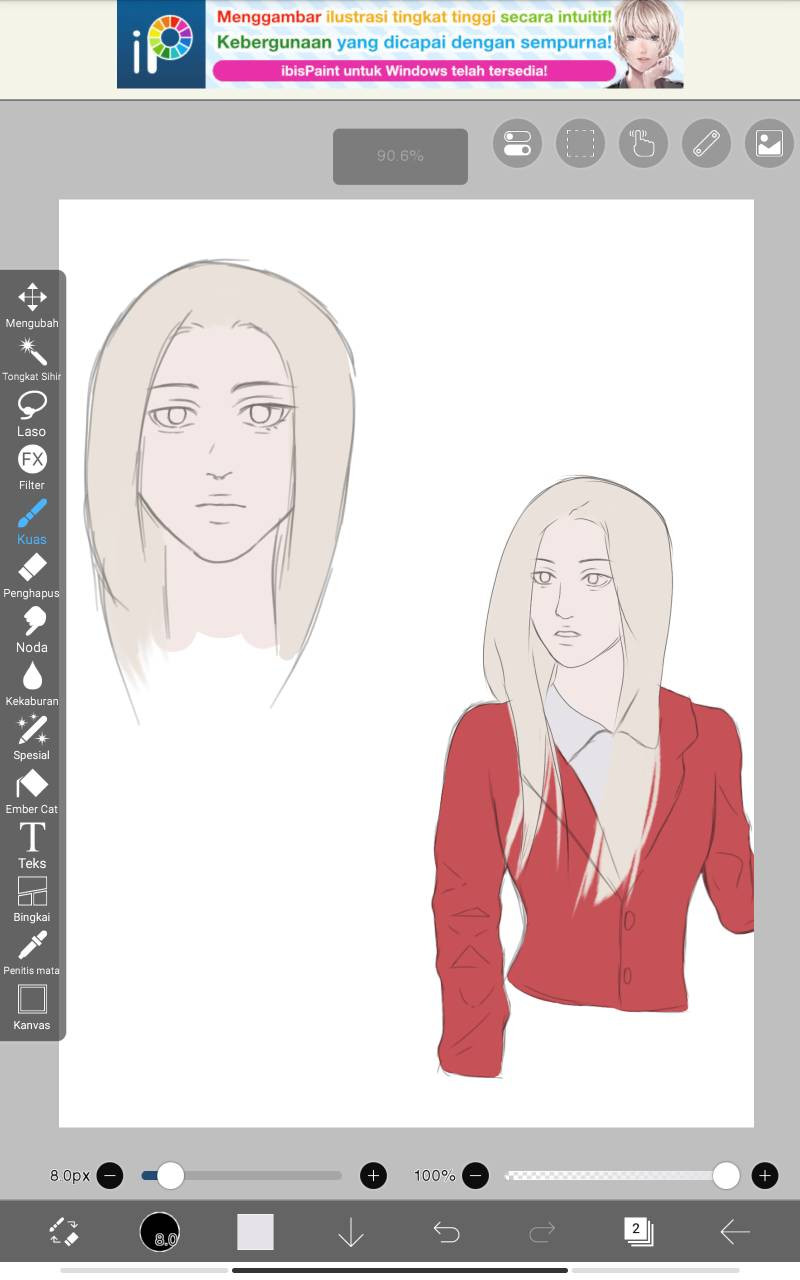Open the ibisPaint Windows ad banner

coord(400,44)
